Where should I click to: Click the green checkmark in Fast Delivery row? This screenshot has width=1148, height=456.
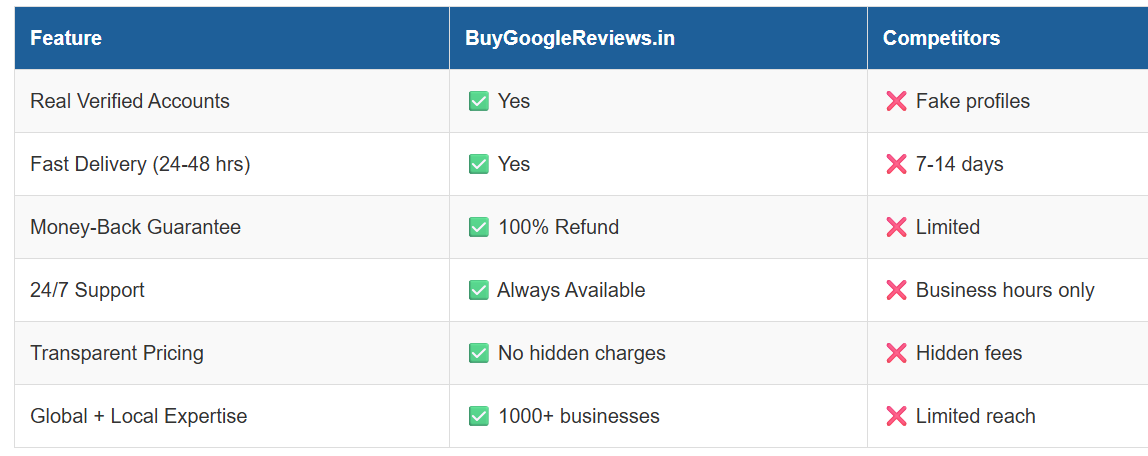click(479, 164)
